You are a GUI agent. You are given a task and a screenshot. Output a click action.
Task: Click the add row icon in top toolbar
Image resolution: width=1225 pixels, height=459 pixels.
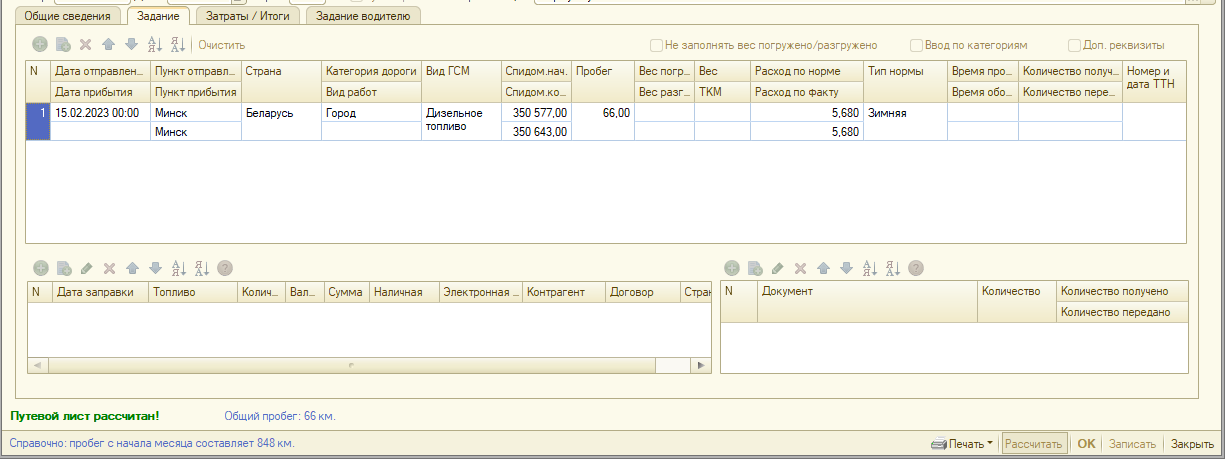point(40,45)
